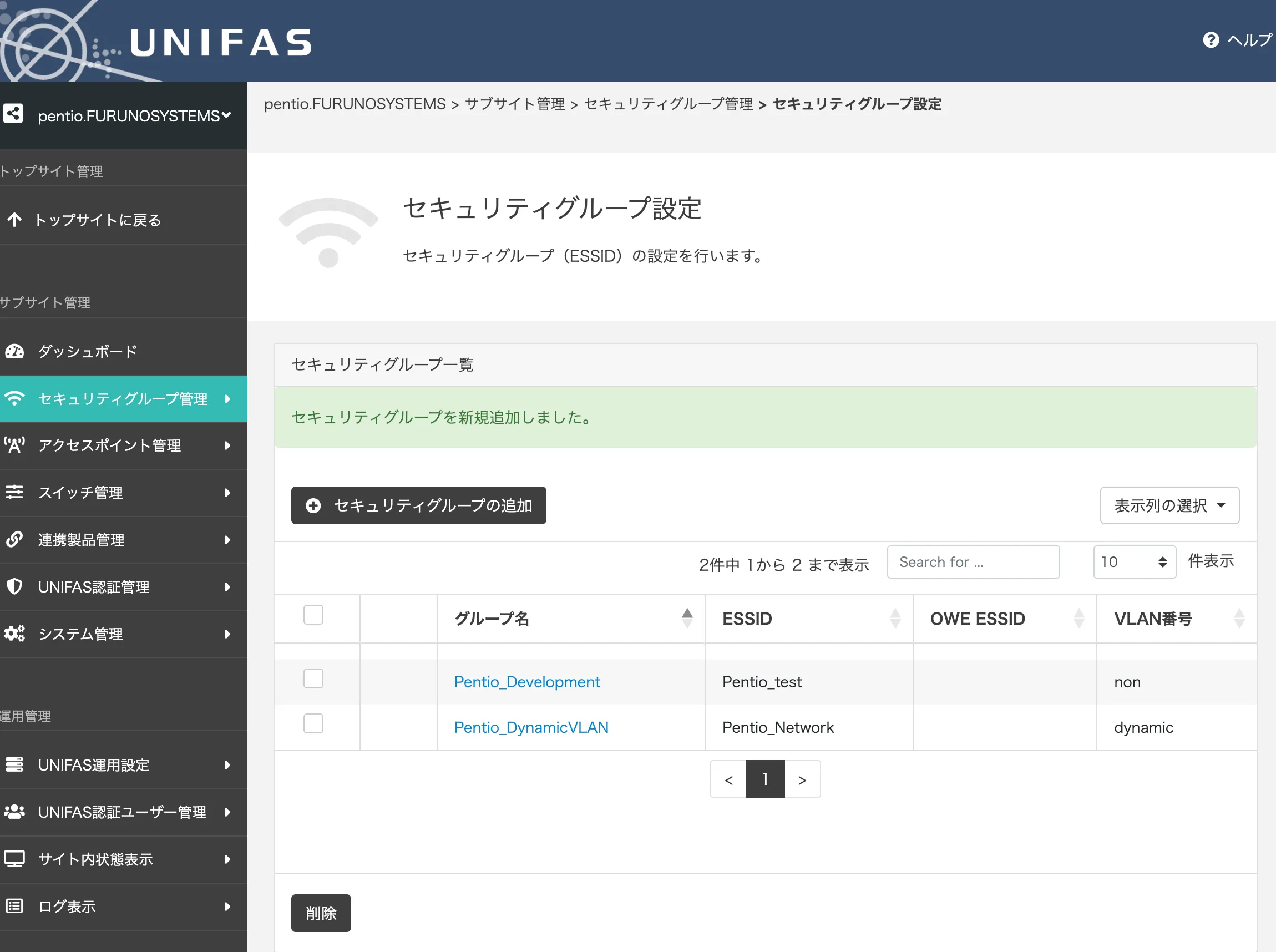Image resolution: width=1276 pixels, height=952 pixels.
Task: Open スイッチ管理 in the sidebar
Action: point(80,493)
